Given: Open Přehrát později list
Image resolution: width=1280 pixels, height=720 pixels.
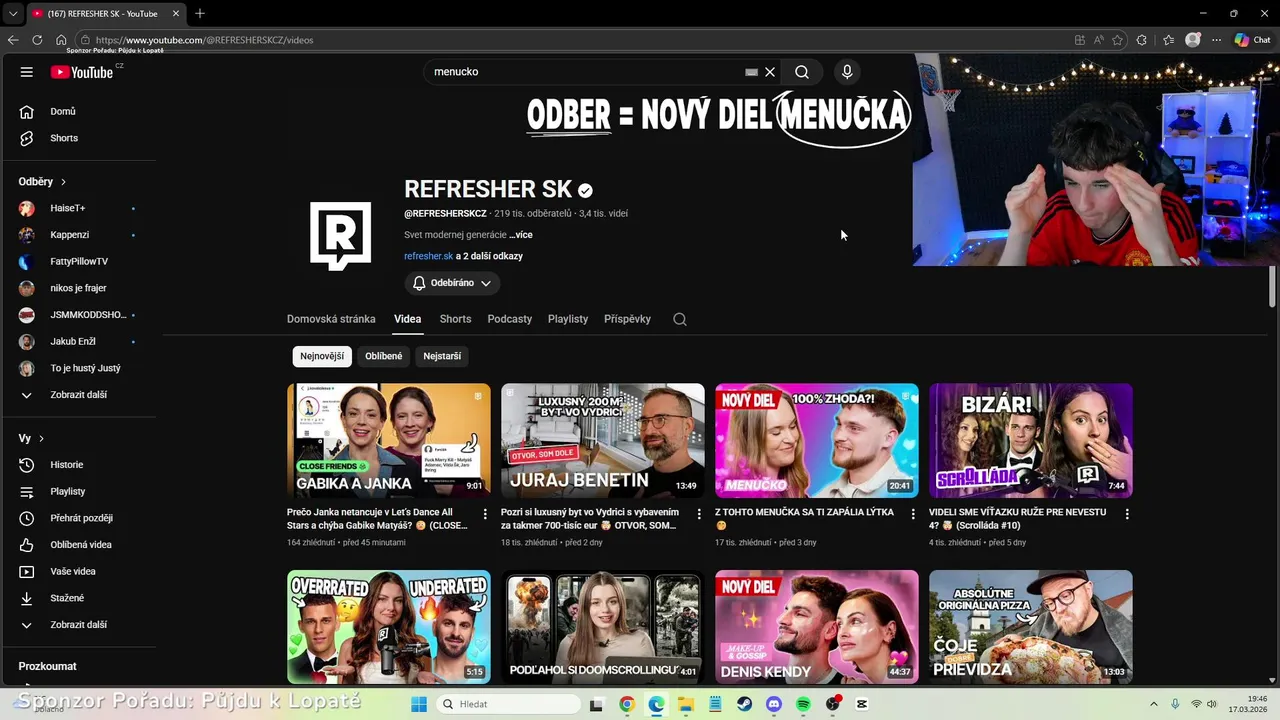Looking at the screenshot, I should pyautogui.click(x=80, y=518).
